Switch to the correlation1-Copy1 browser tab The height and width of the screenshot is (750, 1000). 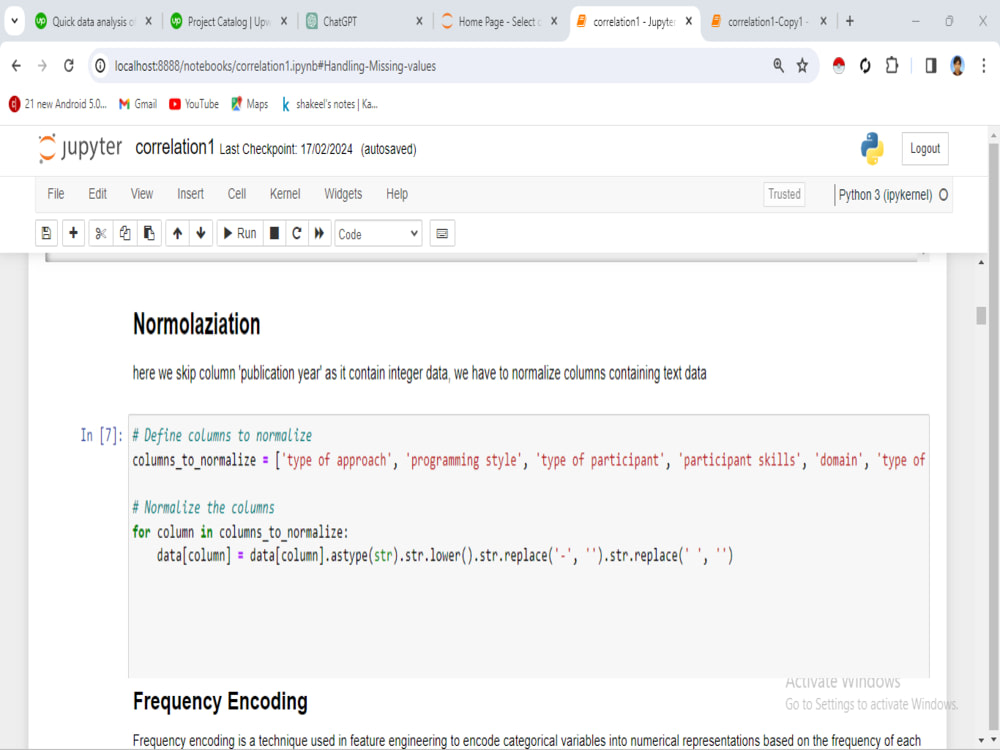pos(764,20)
